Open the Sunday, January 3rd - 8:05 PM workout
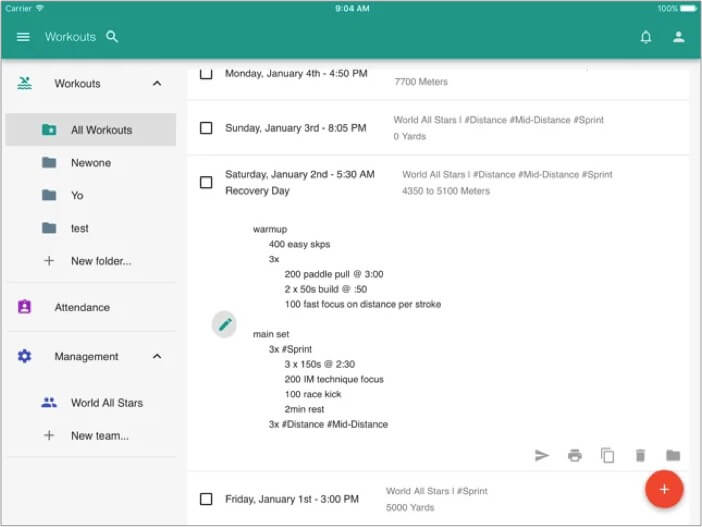Screen dimensions: 702x527 pyautogui.click(x=295, y=128)
